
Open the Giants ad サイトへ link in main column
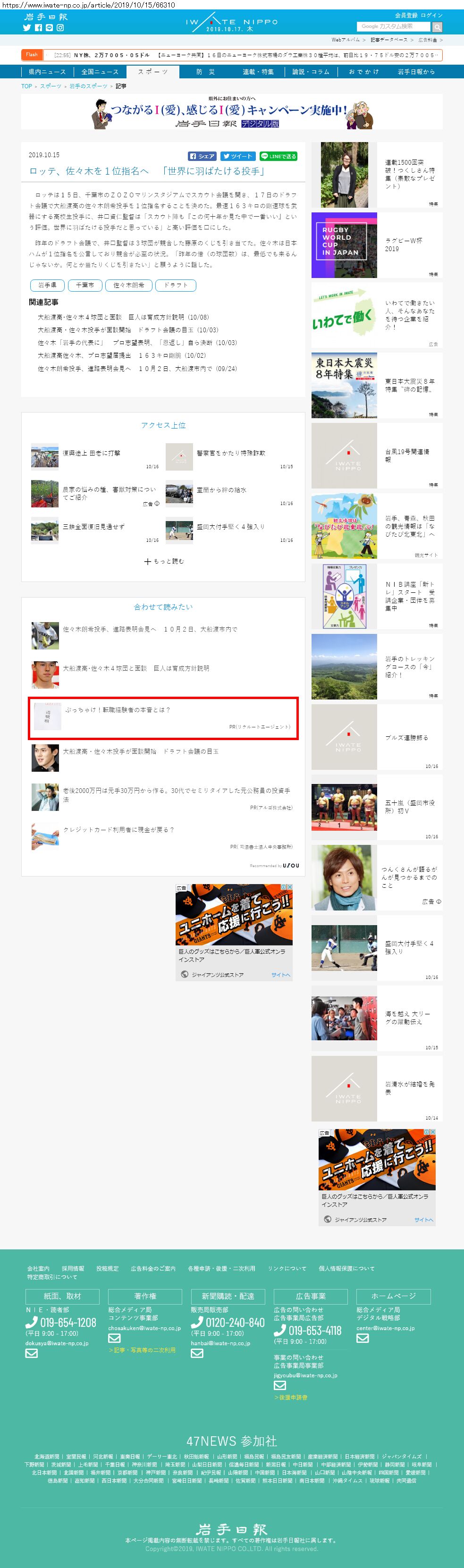point(281,975)
